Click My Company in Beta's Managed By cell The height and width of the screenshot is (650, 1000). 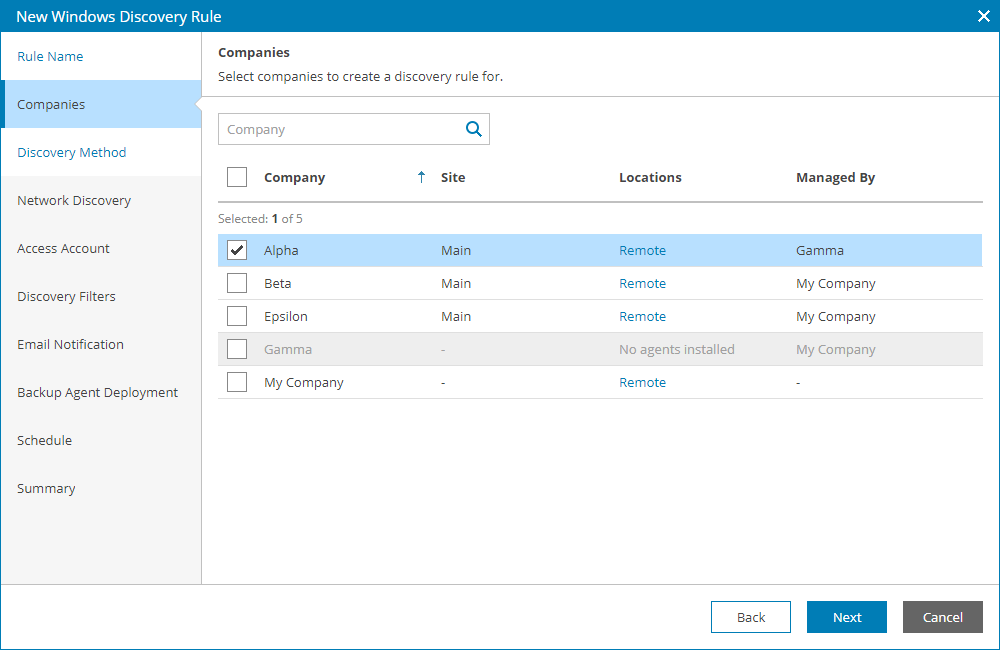pyautogui.click(x=835, y=283)
